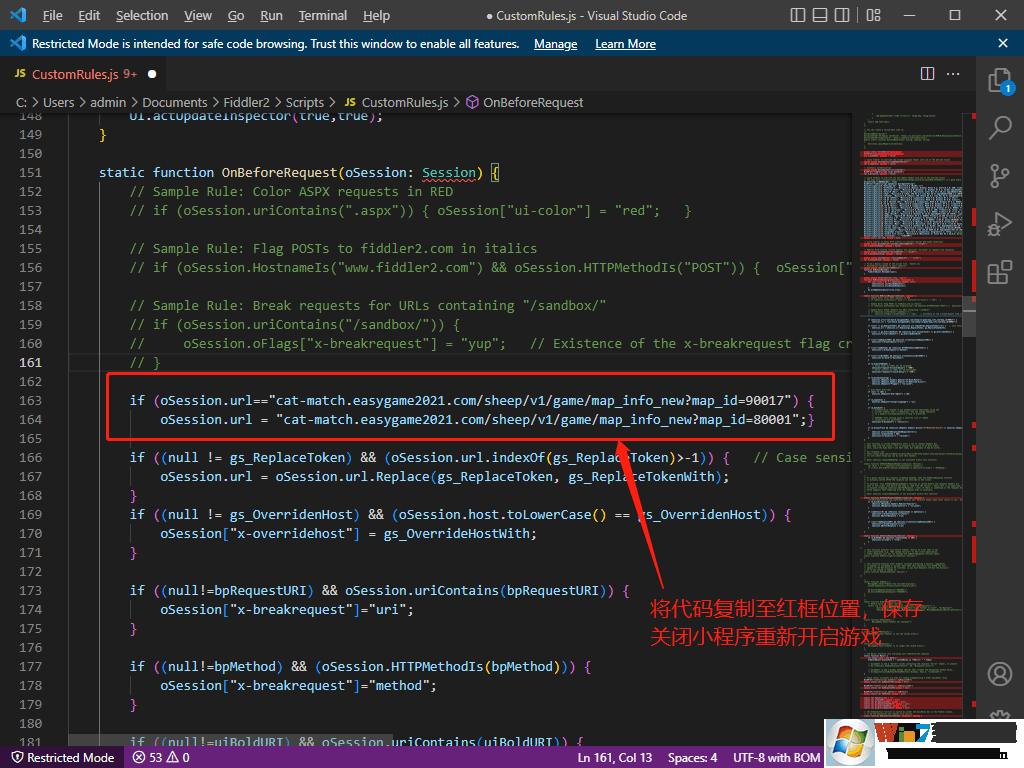Click the errors count in the status bar
Viewport: 1024px width, 768px height.
point(146,758)
